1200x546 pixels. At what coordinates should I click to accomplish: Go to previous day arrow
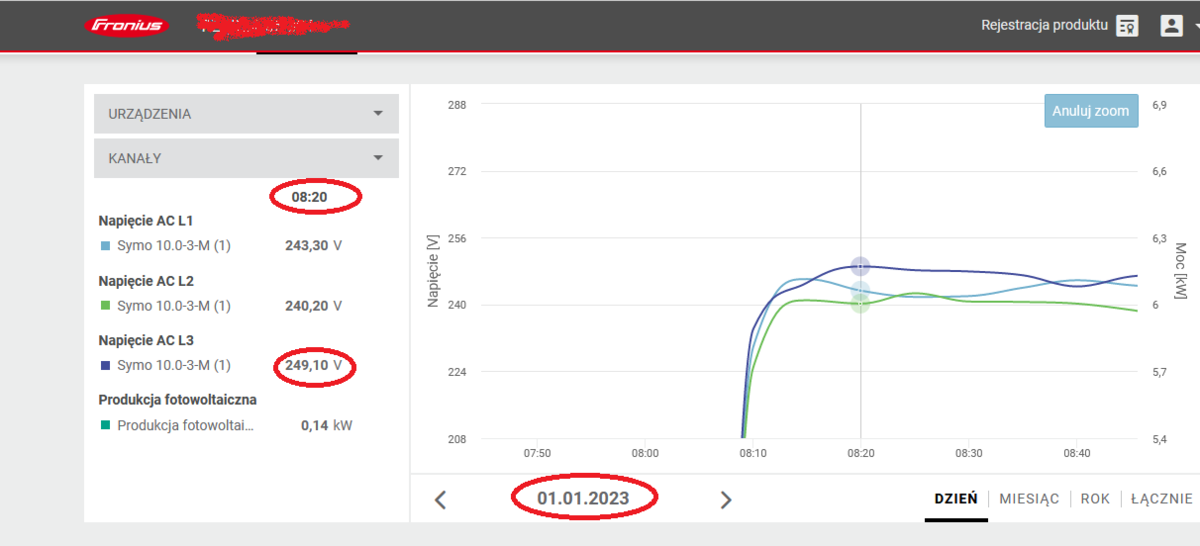pyautogui.click(x=440, y=500)
